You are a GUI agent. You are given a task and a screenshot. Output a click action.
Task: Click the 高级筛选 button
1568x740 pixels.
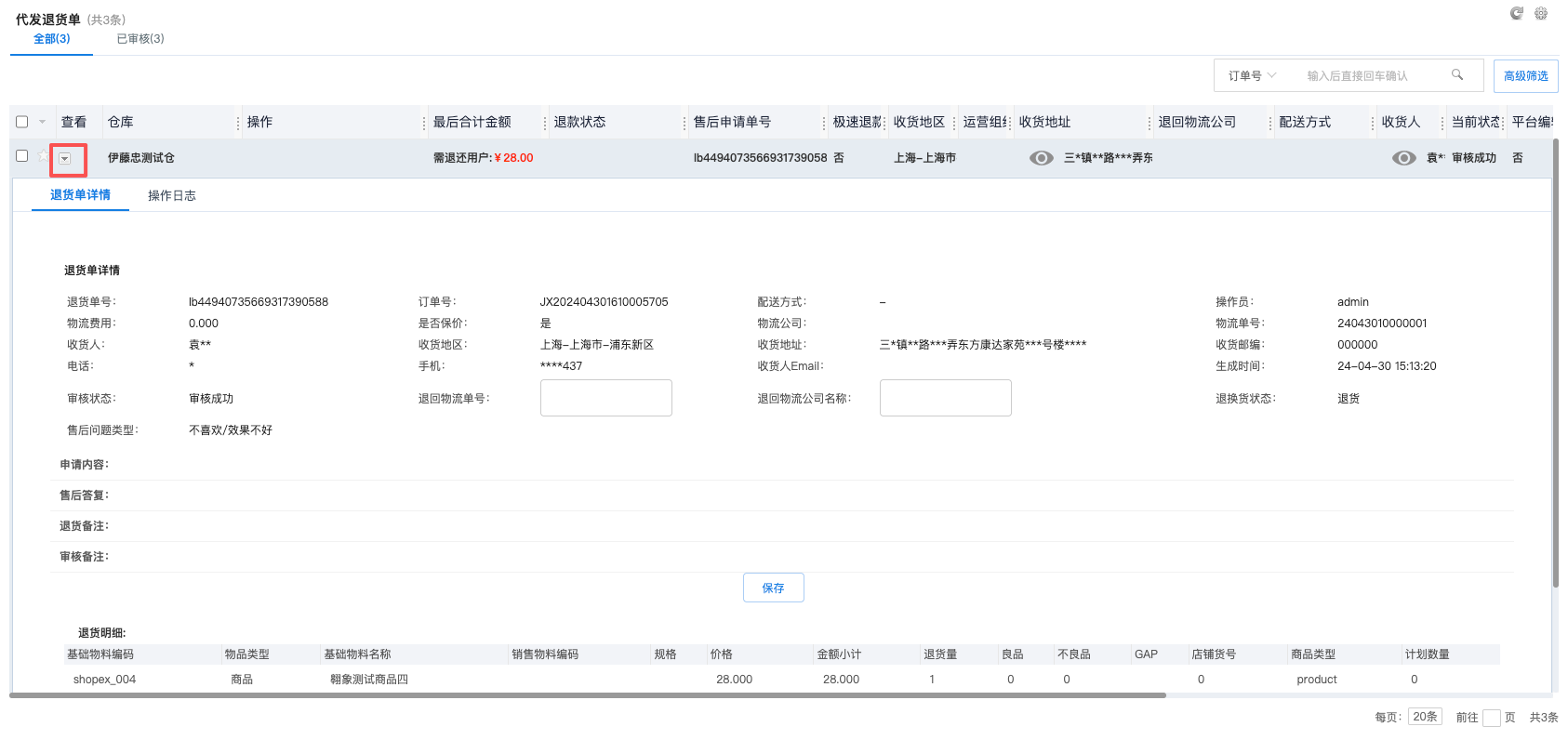click(1526, 76)
